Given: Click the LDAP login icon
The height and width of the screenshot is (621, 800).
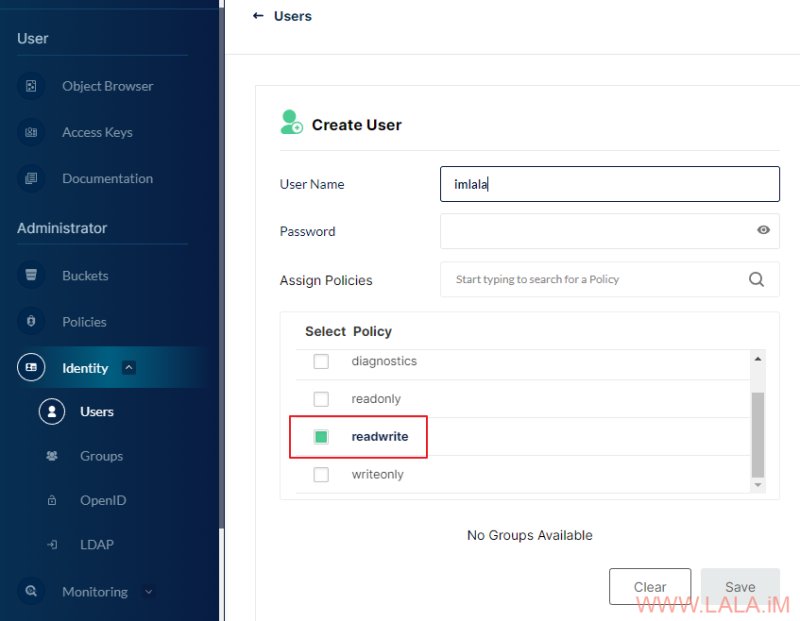Looking at the screenshot, I should pos(52,544).
